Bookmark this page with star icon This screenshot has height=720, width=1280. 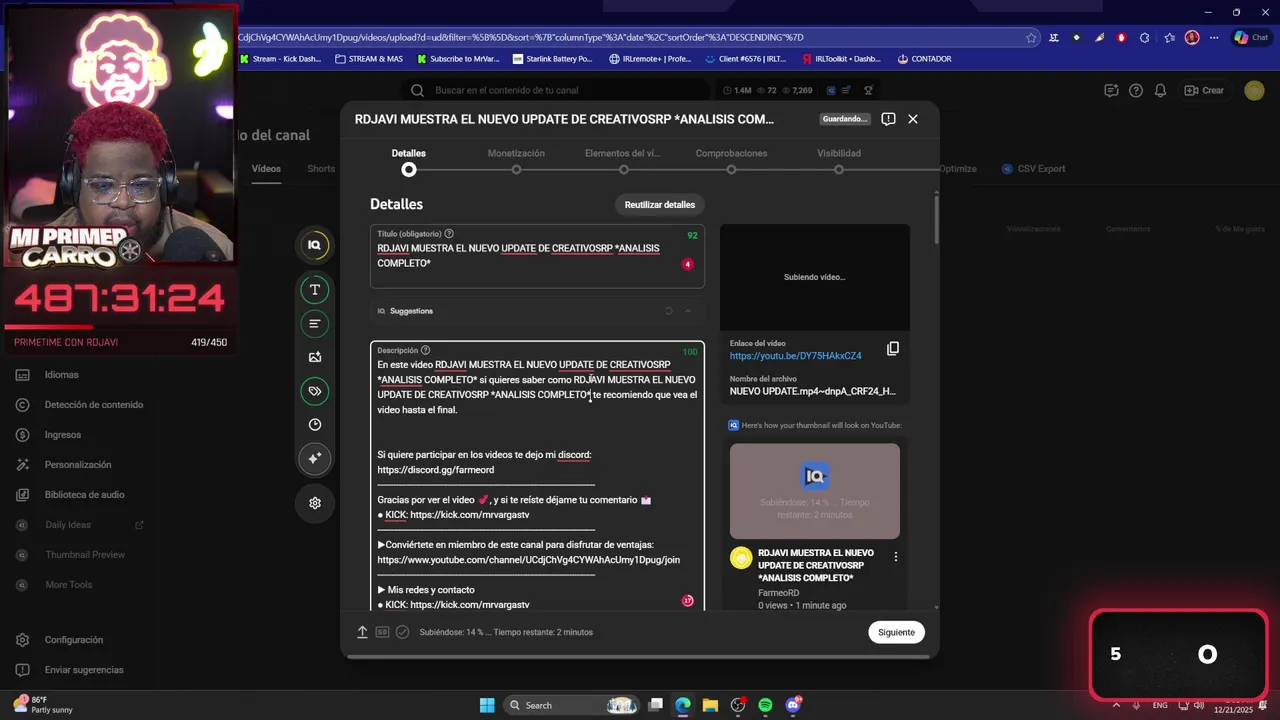click(x=1031, y=38)
